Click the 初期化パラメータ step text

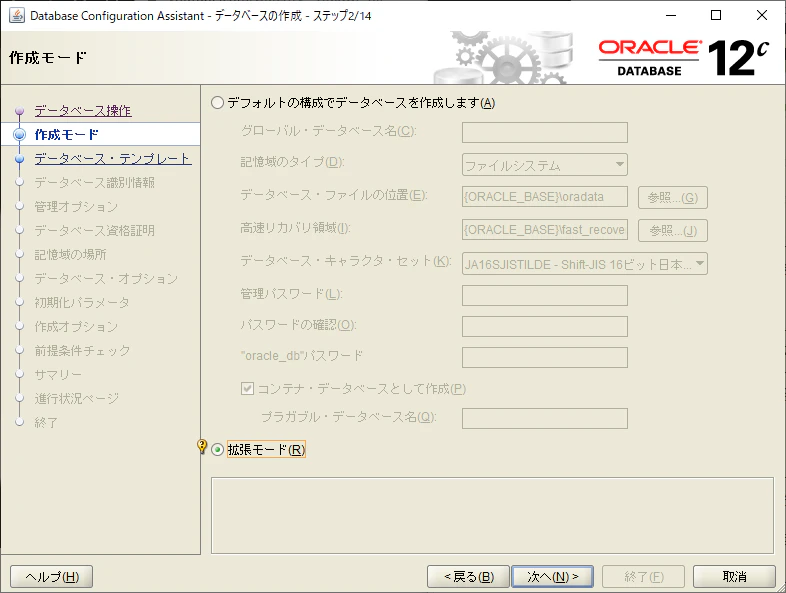point(82,303)
